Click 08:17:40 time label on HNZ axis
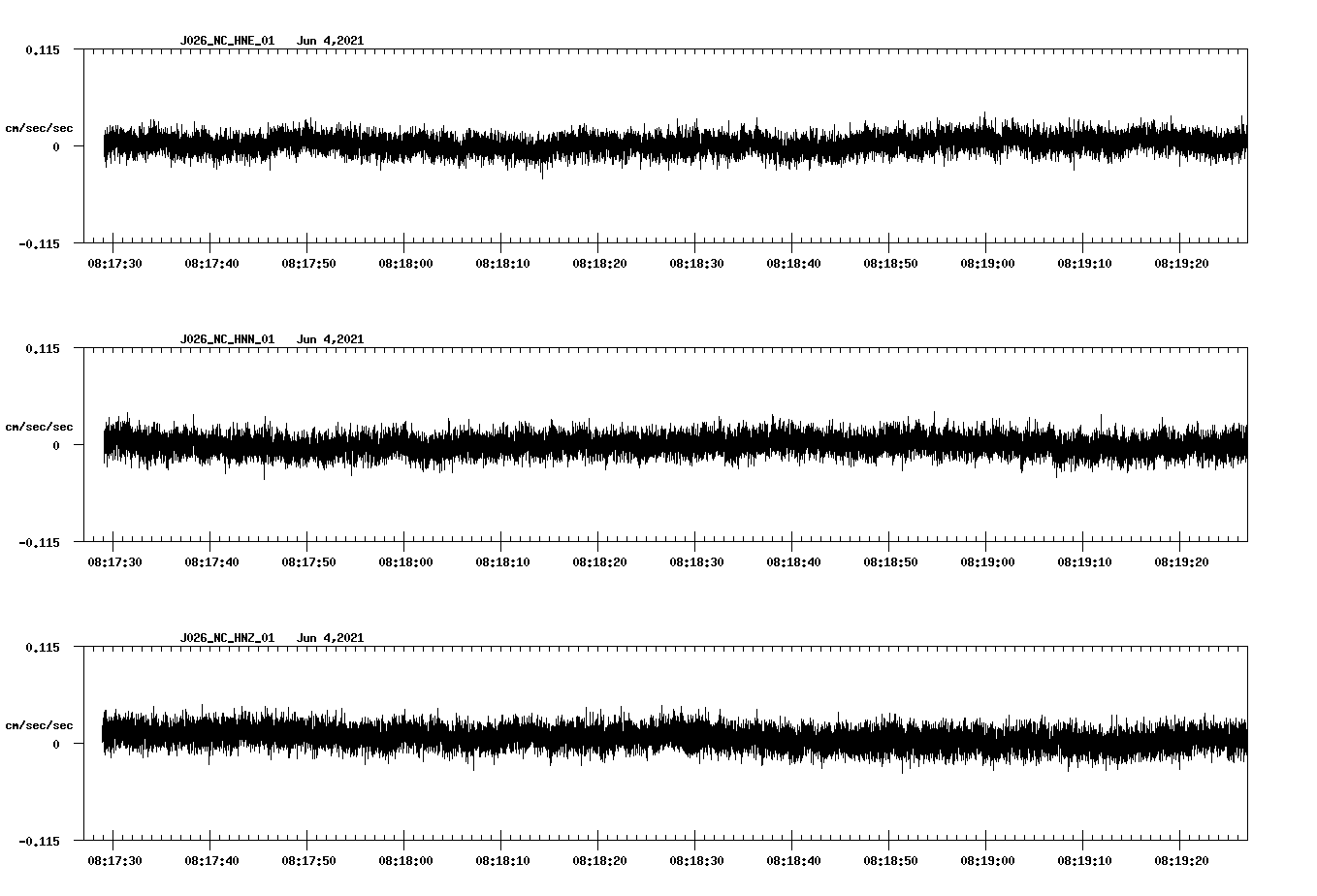This screenshot has width=1317, height=896. (211, 860)
